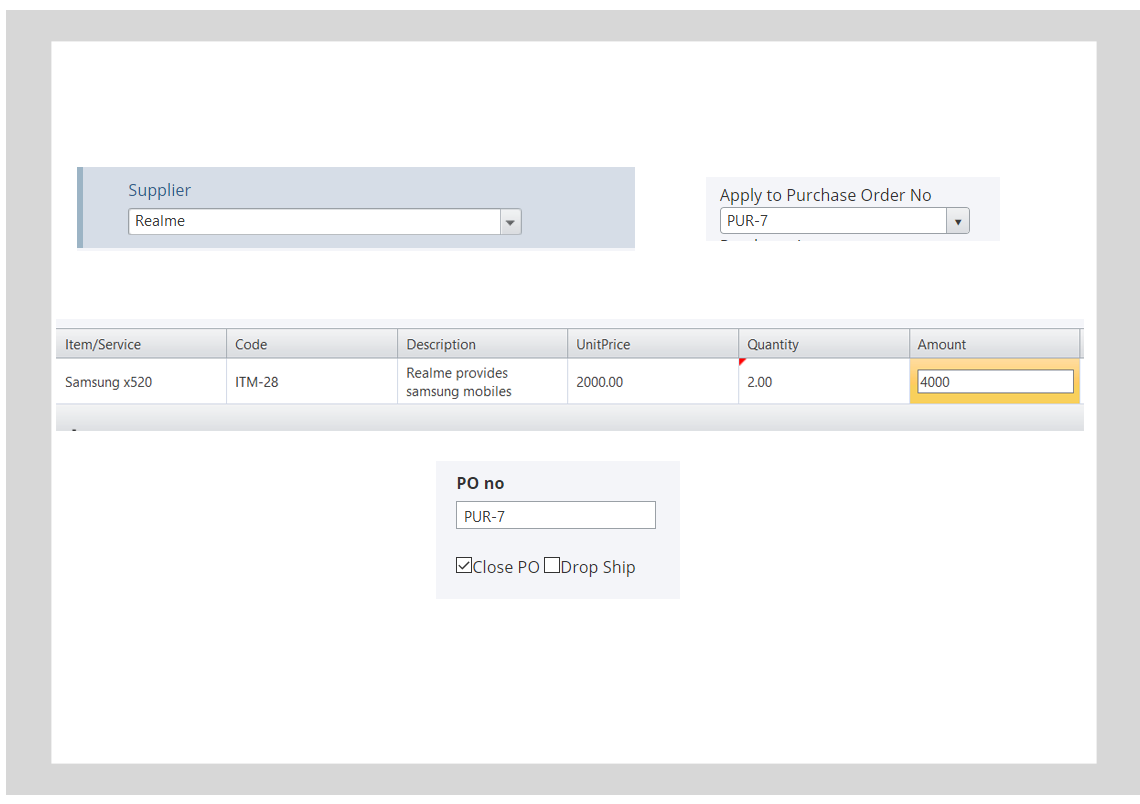
Task: Click the Amount input containing 4000
Action: (x=995, y=382)
